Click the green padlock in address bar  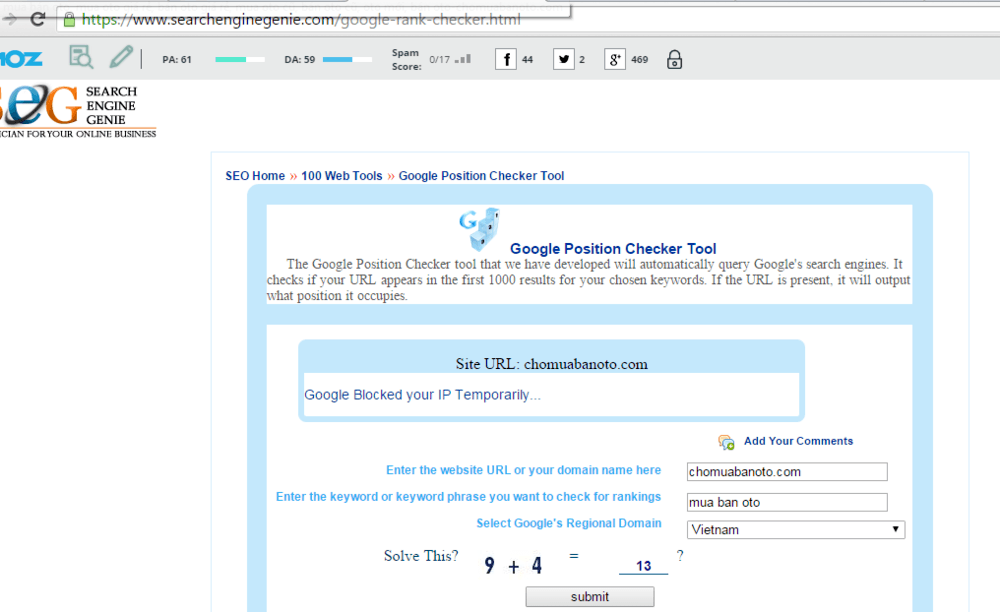(x=69, y=20)
